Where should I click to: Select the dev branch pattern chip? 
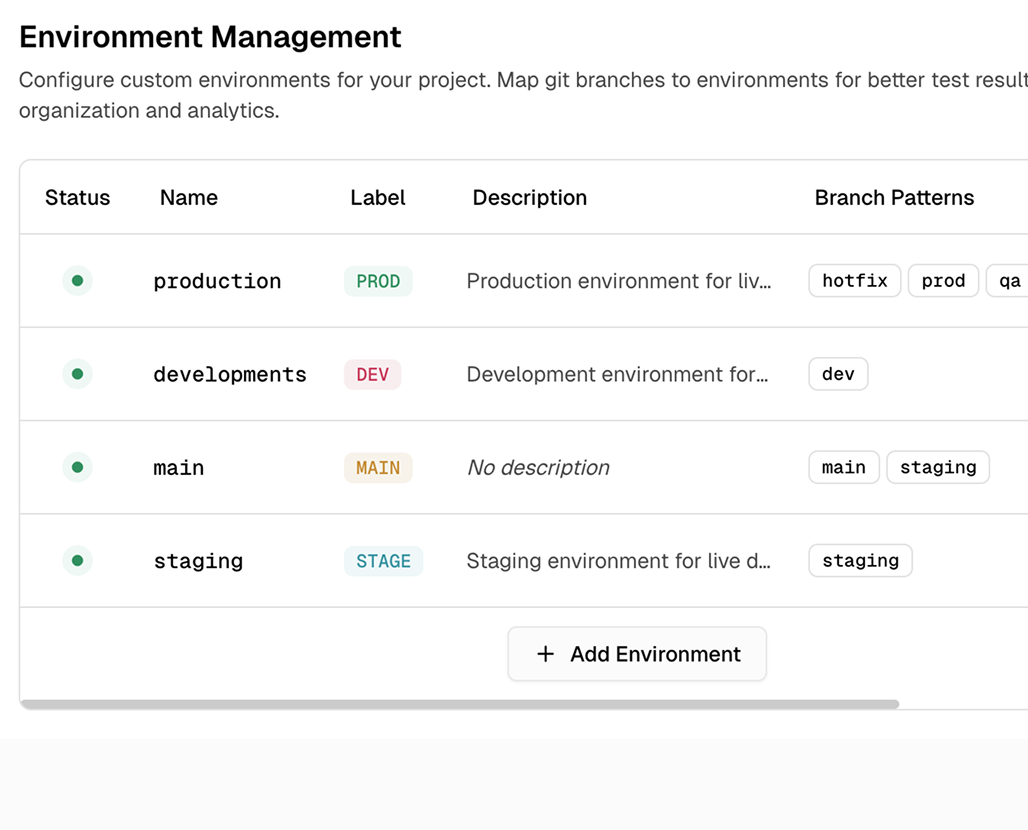[838, 374]
